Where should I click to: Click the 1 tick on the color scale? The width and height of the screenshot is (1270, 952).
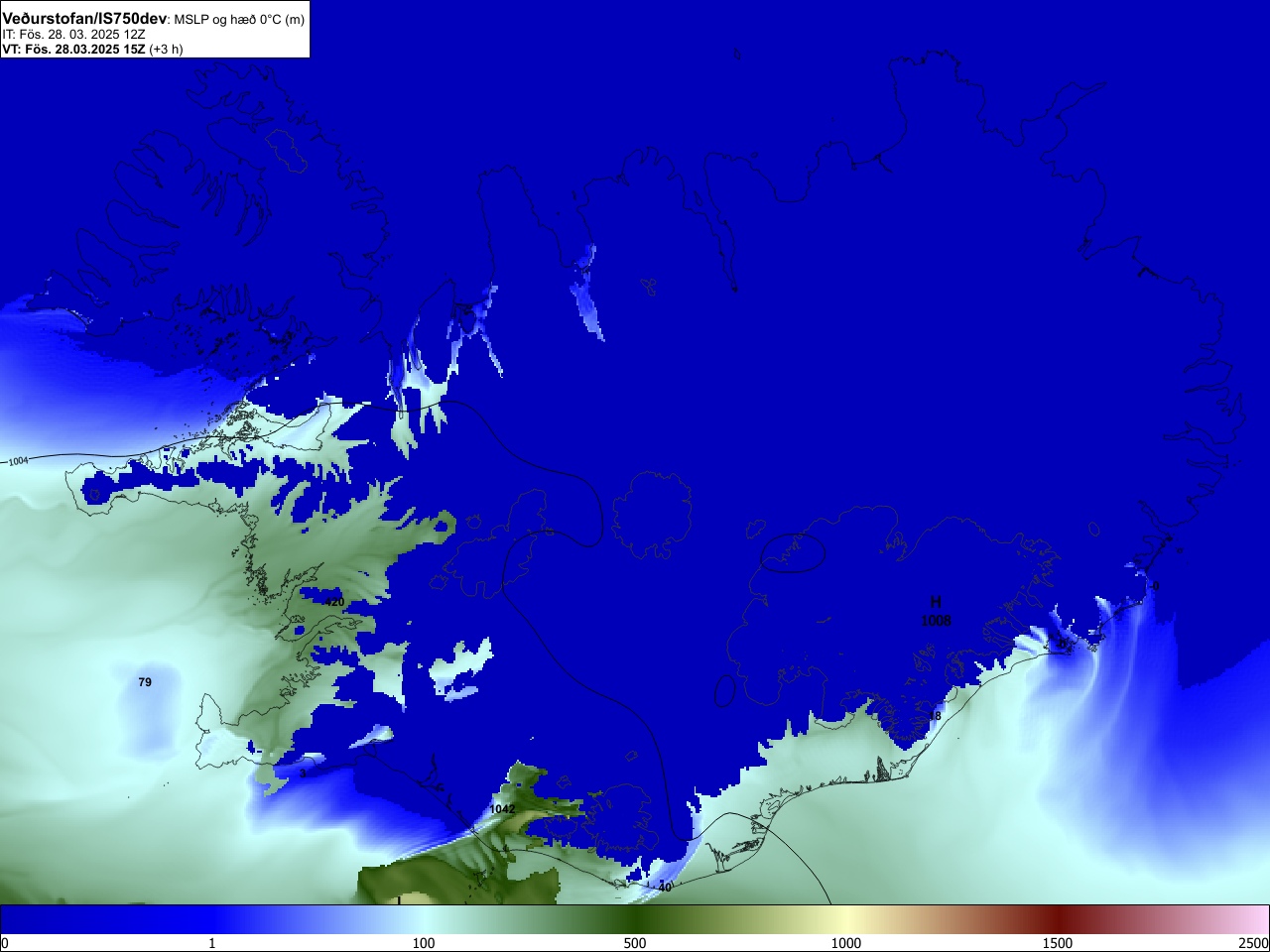click(212, 943)
